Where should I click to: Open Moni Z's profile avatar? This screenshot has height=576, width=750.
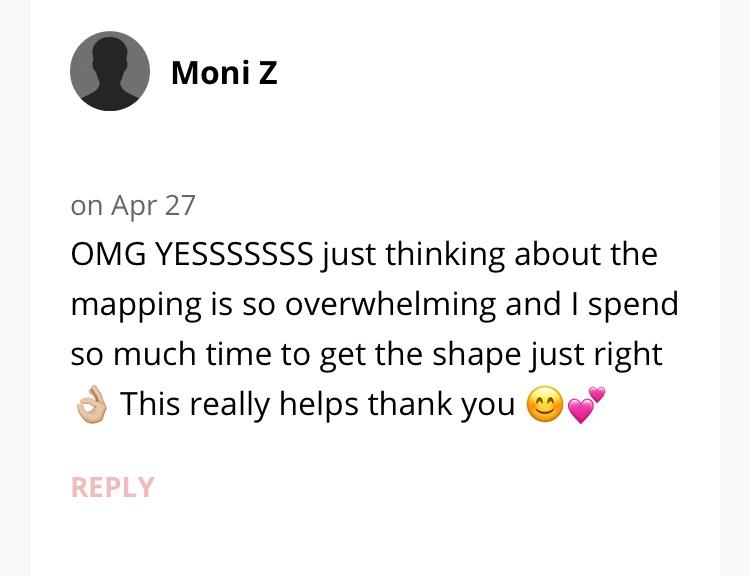[x=110, y=71]
